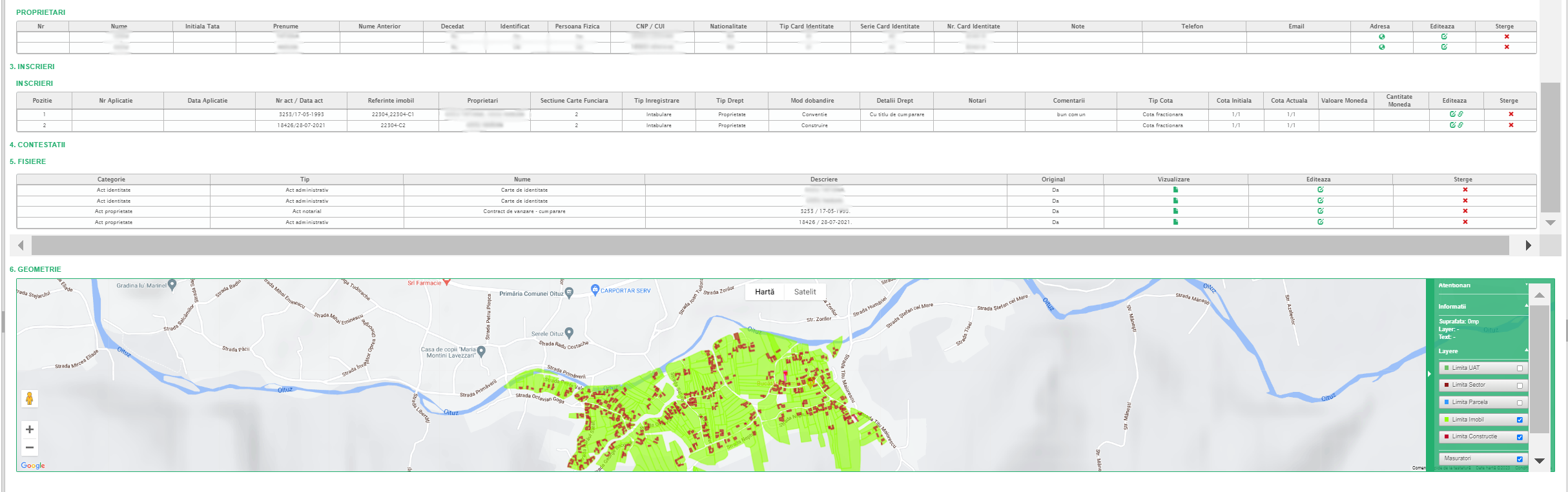Delete the second inscriere row

(x=1511, y=125)
